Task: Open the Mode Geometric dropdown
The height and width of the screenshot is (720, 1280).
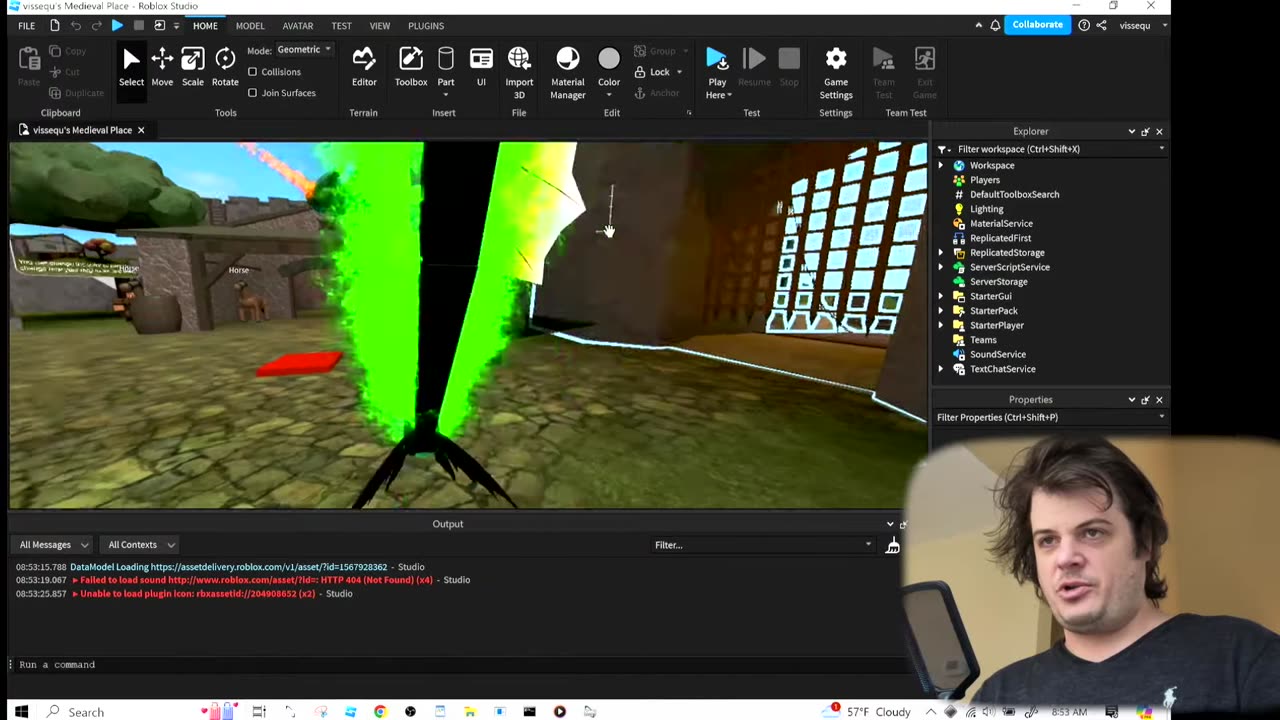Action: pyautogui.click(x=304, y=49)
